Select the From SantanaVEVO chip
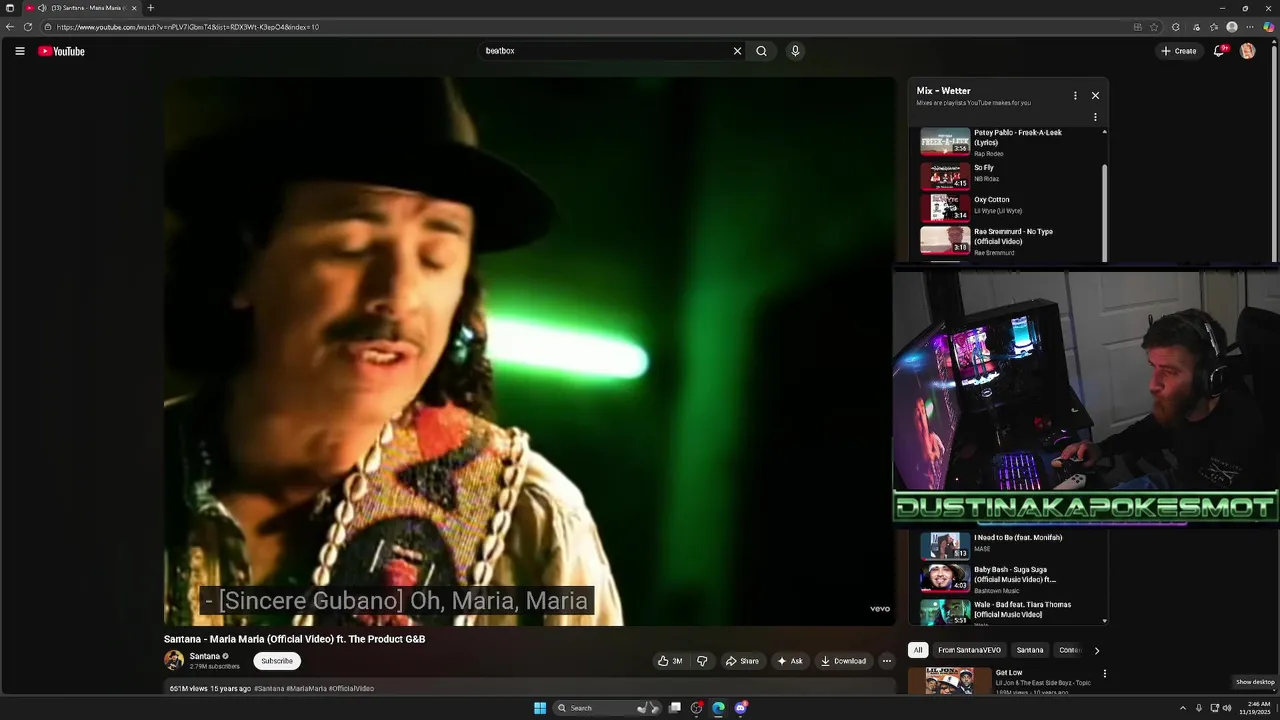The width and height of the screenshot is (1280, 720). tap(969, 650)
